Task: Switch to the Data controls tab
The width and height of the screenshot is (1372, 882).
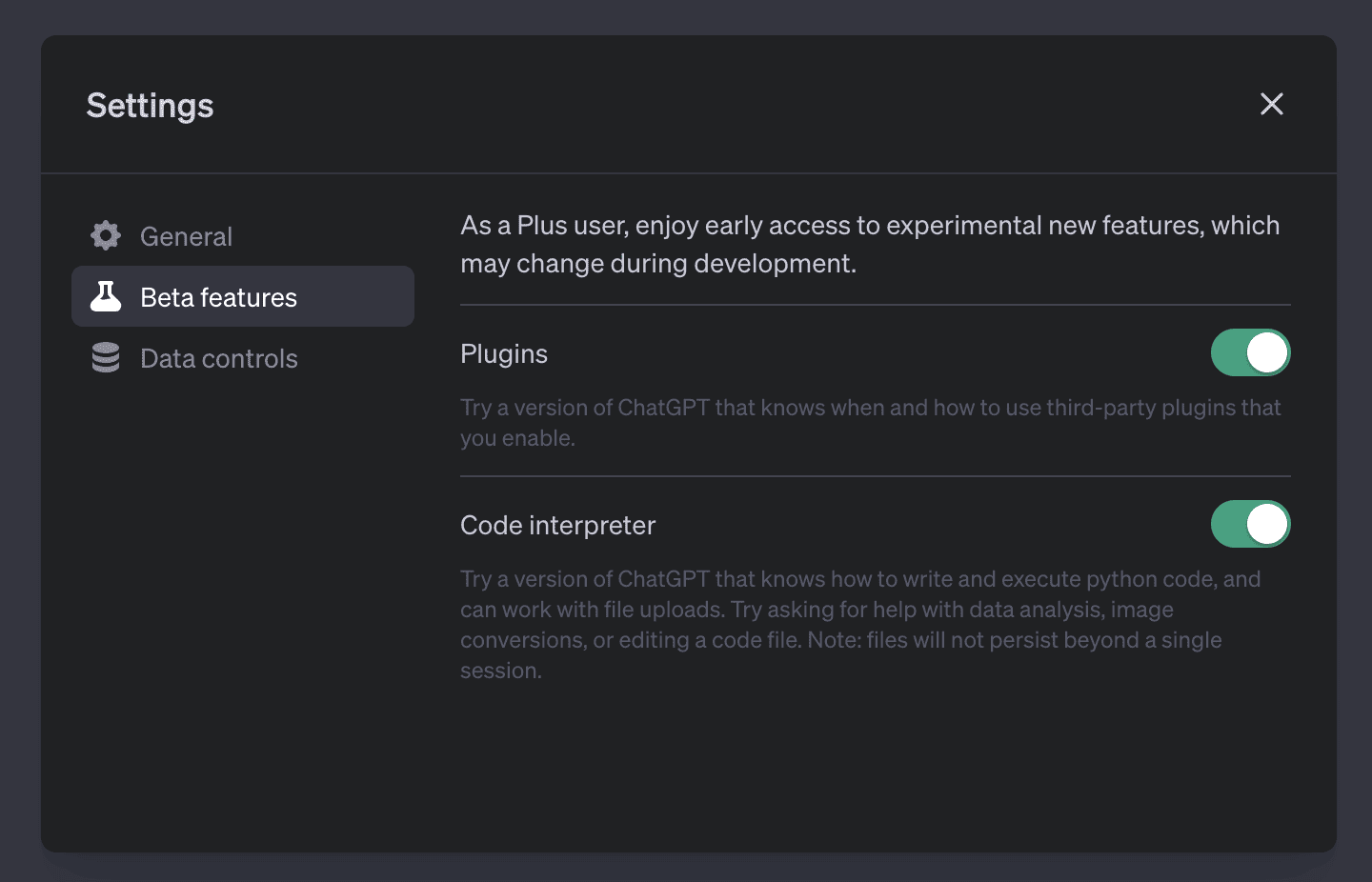Action: 218,358
